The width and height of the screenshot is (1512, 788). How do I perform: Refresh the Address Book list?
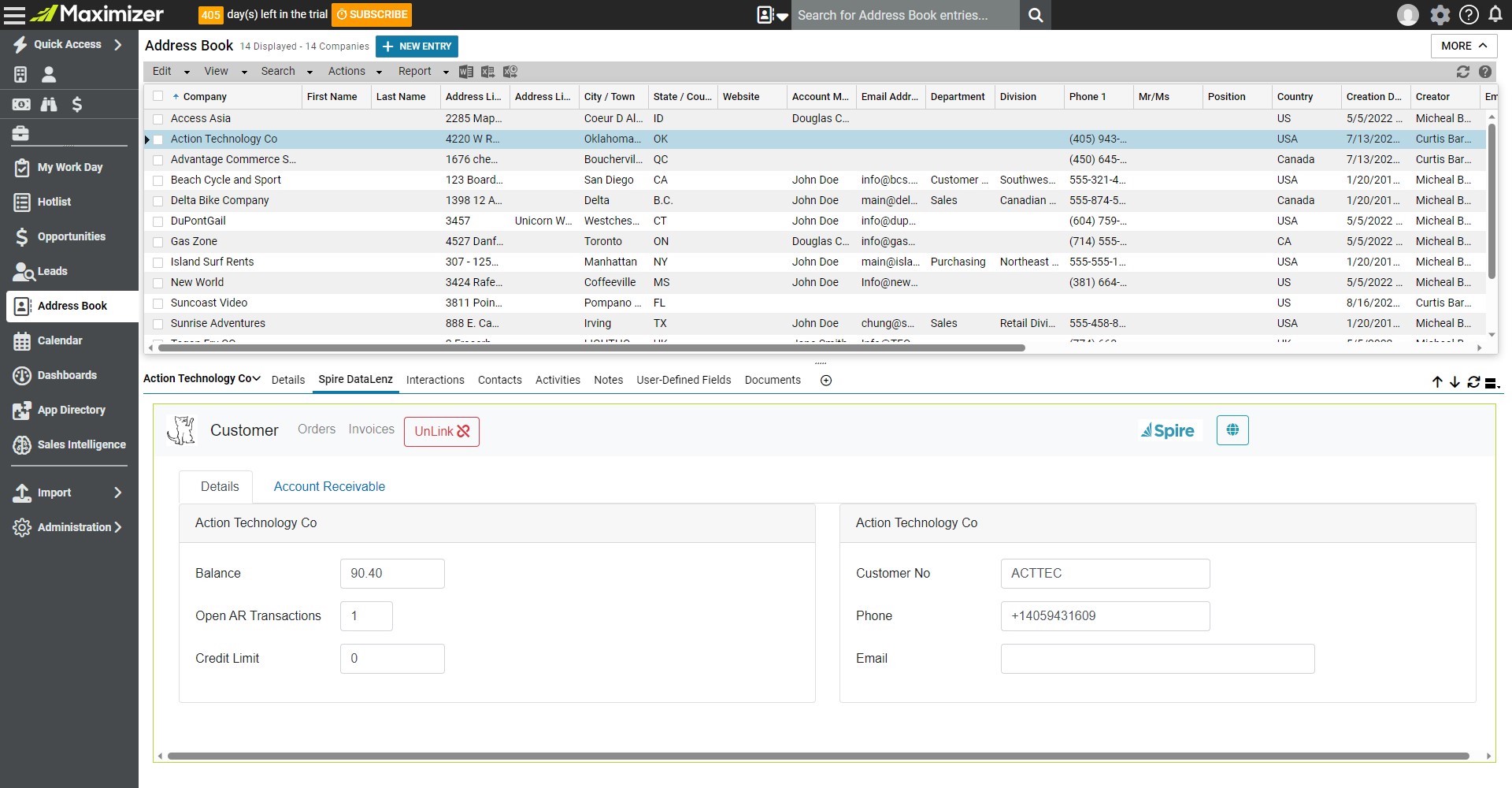tap(1463, 72)
